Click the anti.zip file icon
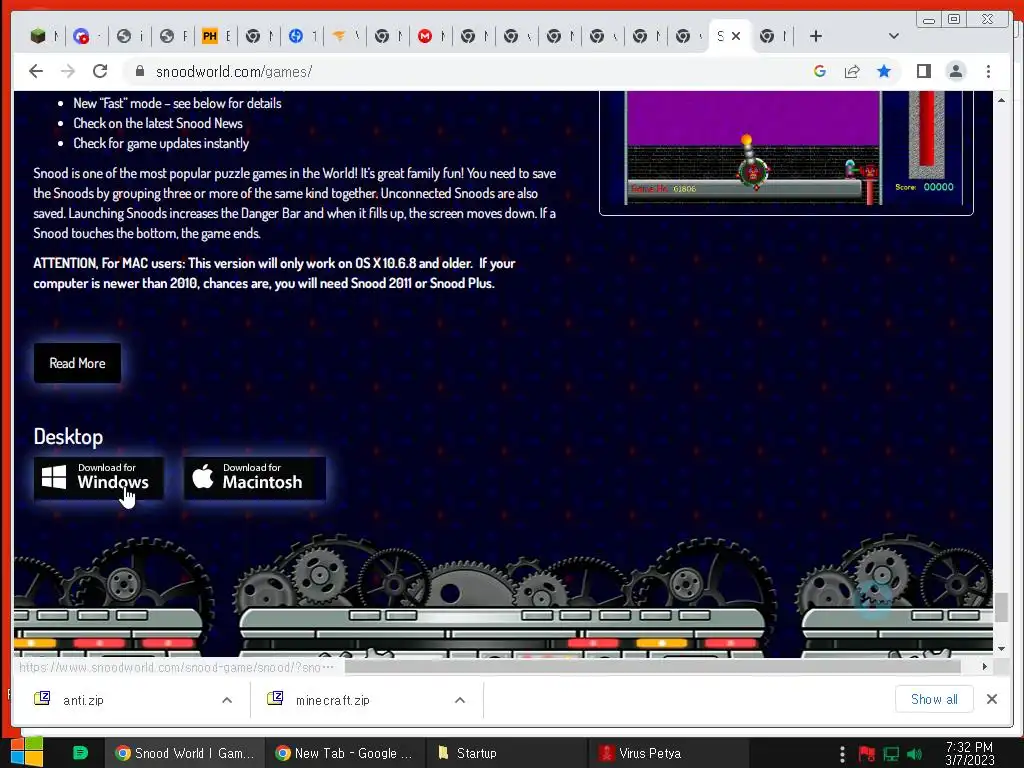This screenshot has height=768, width=1024. [42, 698]
